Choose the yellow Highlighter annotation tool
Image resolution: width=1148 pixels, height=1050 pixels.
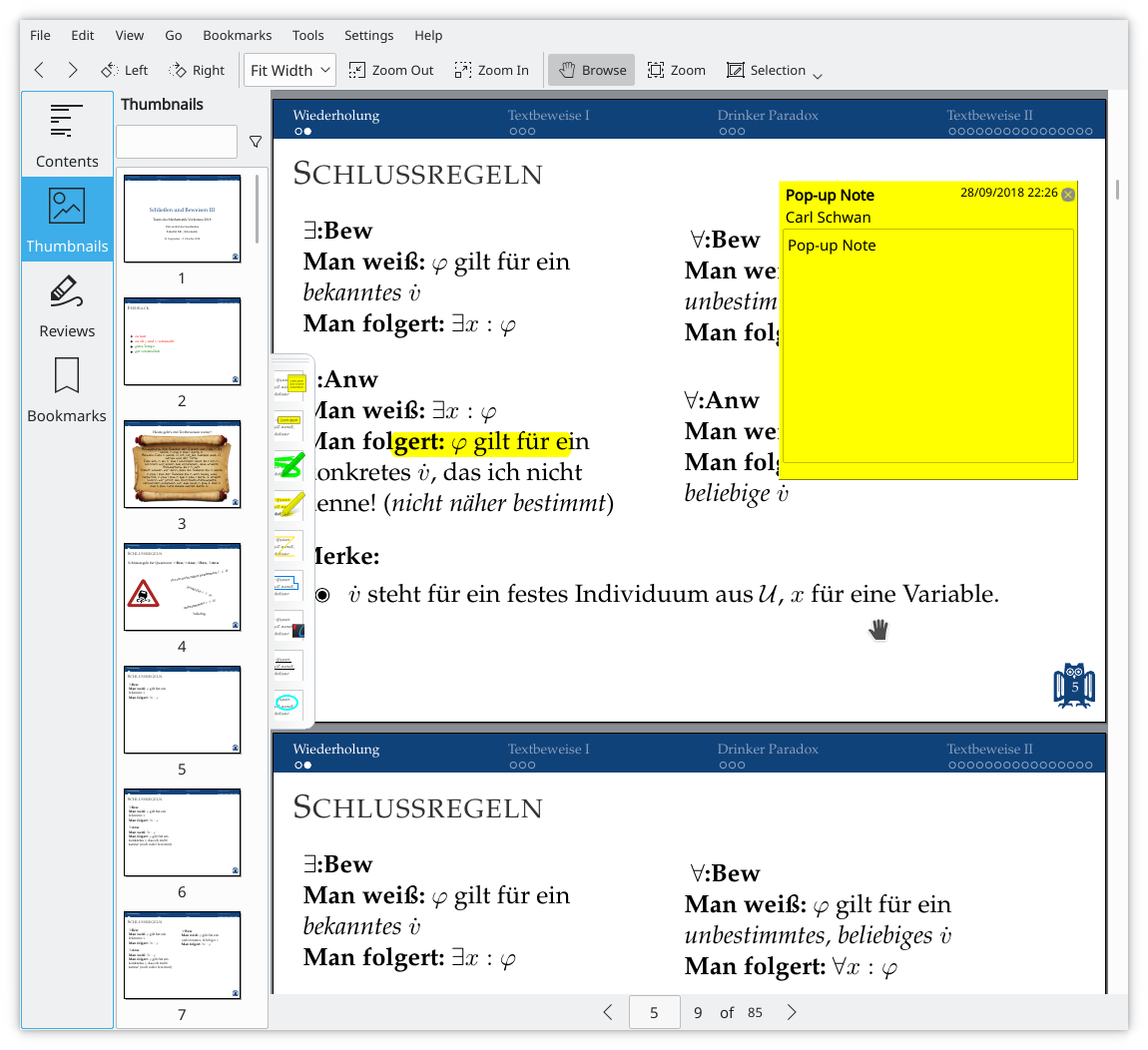(x=289, y=504)
